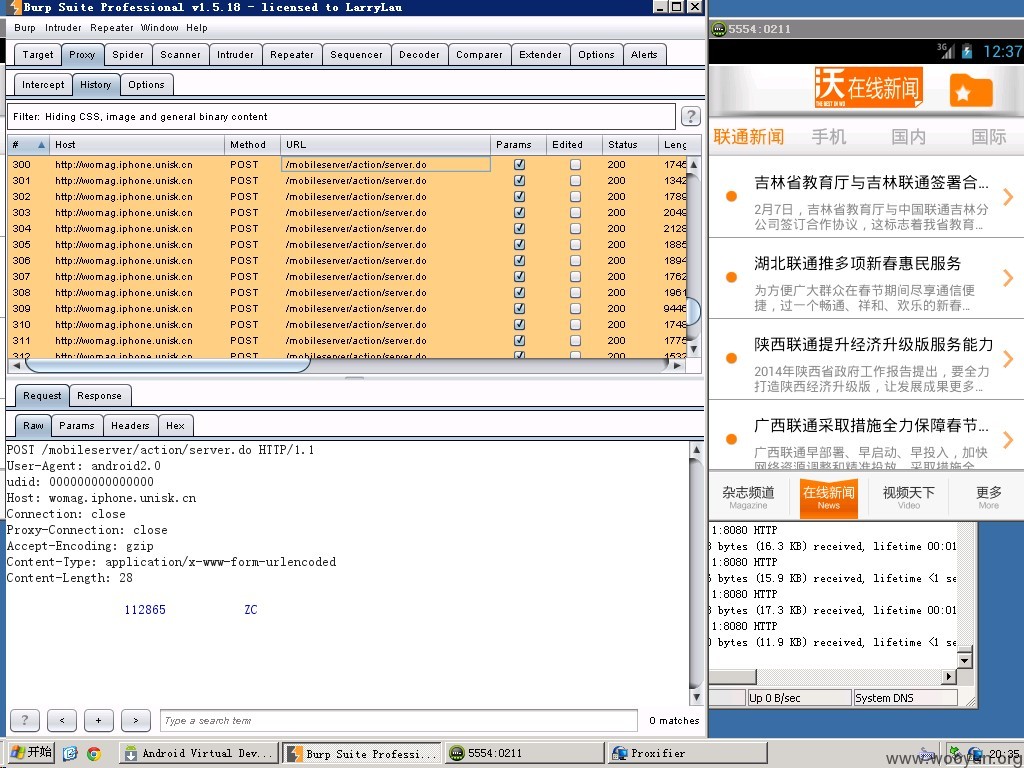Sort history by the Host column
Image resolution: width=1024 pixels, height=768 pixels.
[137, 145]
